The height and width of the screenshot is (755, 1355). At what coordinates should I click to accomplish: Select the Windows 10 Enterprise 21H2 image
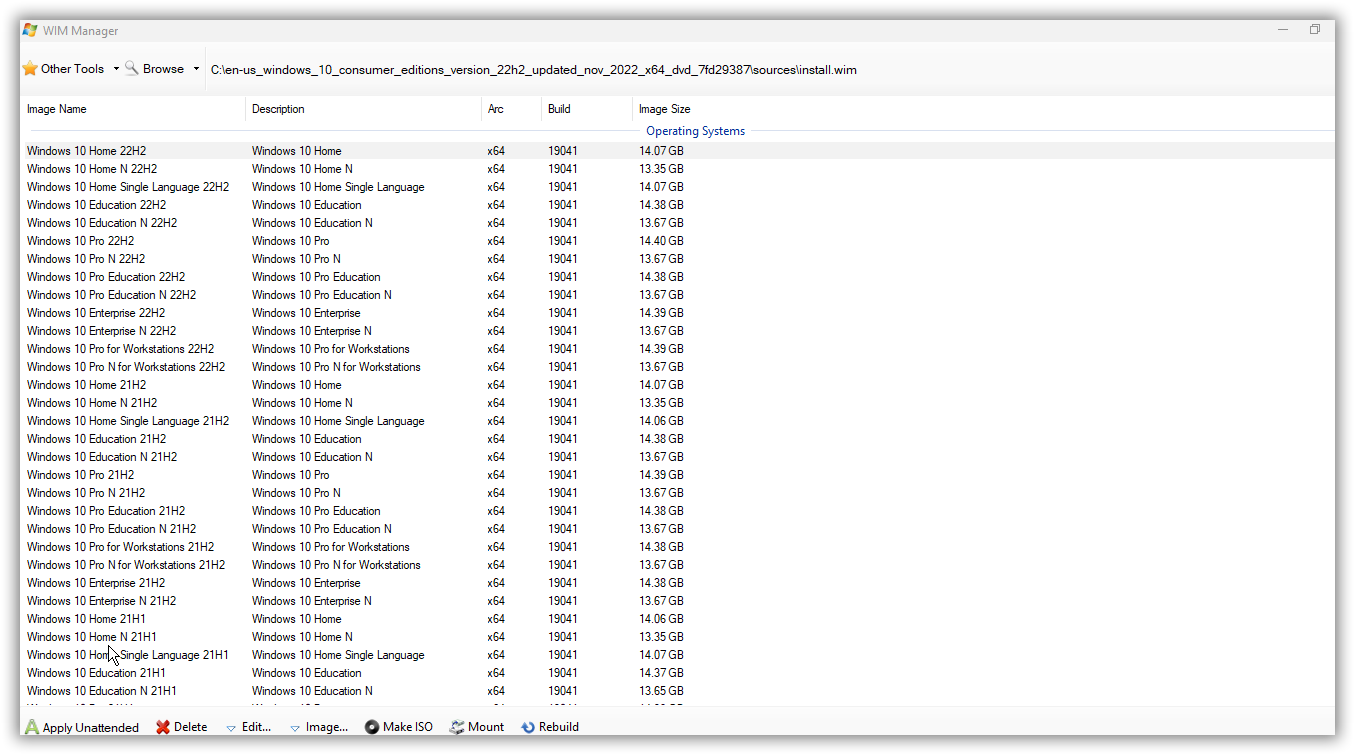[x=96, y=583]
